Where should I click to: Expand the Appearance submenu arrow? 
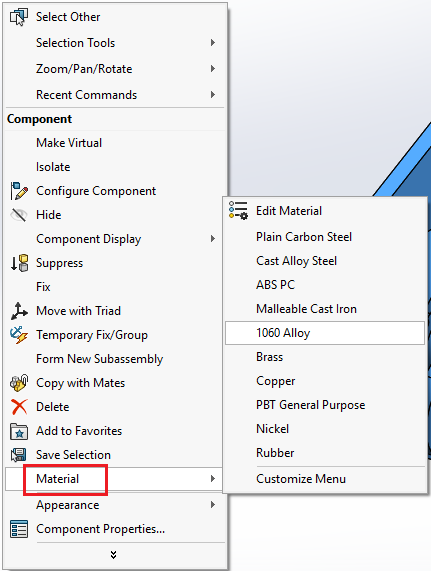click(213, 504)
